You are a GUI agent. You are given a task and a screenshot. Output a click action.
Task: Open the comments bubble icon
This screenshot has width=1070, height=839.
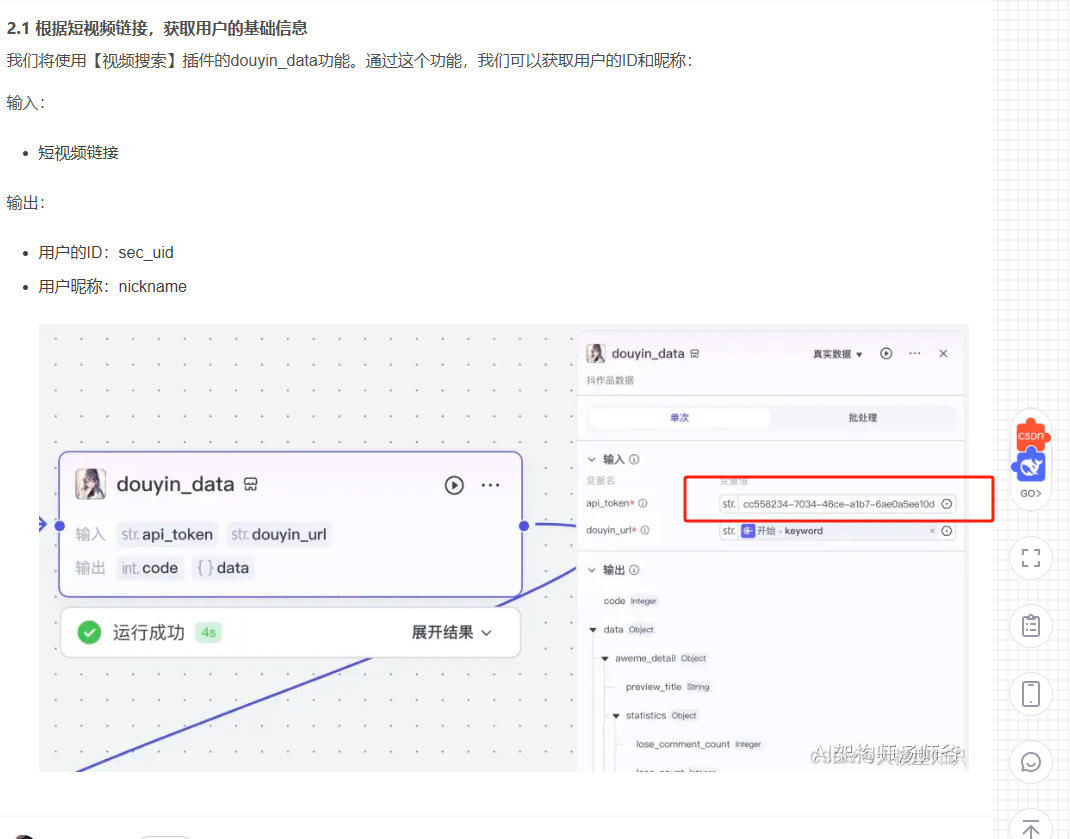click(1030, 762)
